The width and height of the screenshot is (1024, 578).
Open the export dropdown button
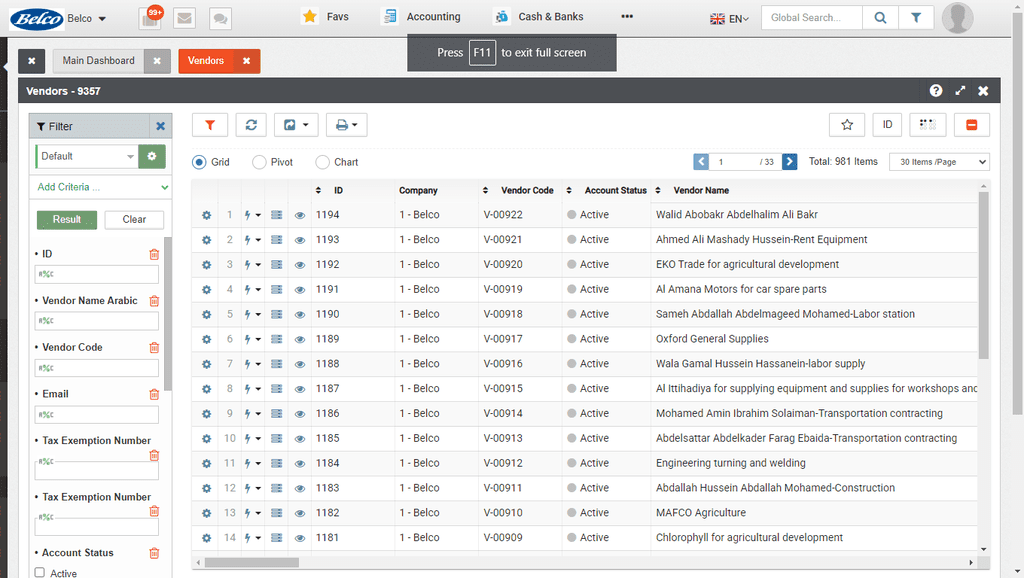[x=296, y=125]
